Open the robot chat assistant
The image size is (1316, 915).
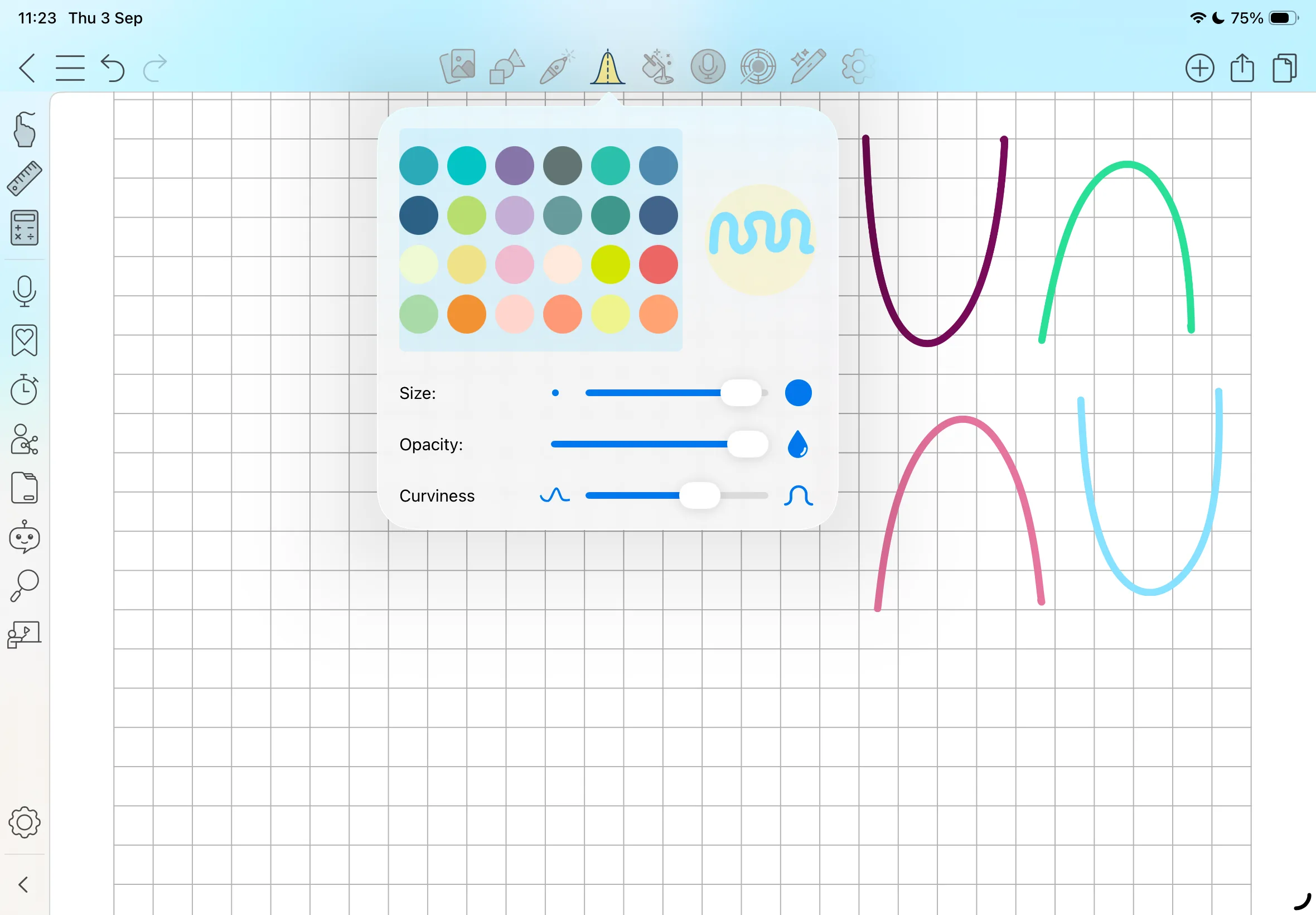pos(24,537)
